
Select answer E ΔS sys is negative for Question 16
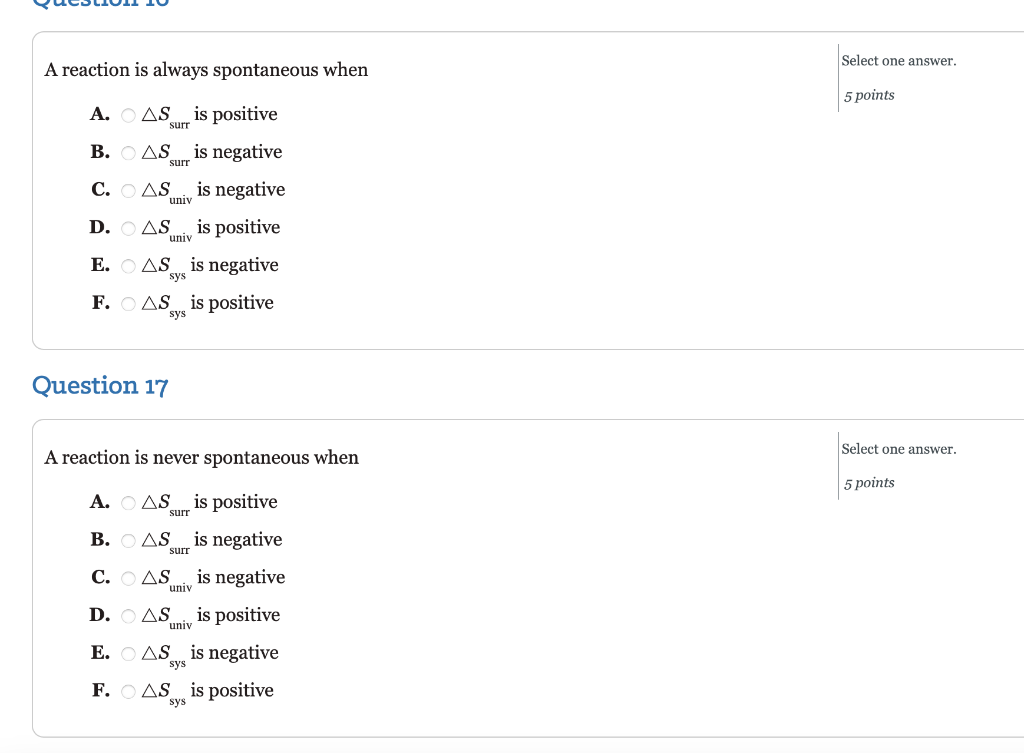coord(128,264)
